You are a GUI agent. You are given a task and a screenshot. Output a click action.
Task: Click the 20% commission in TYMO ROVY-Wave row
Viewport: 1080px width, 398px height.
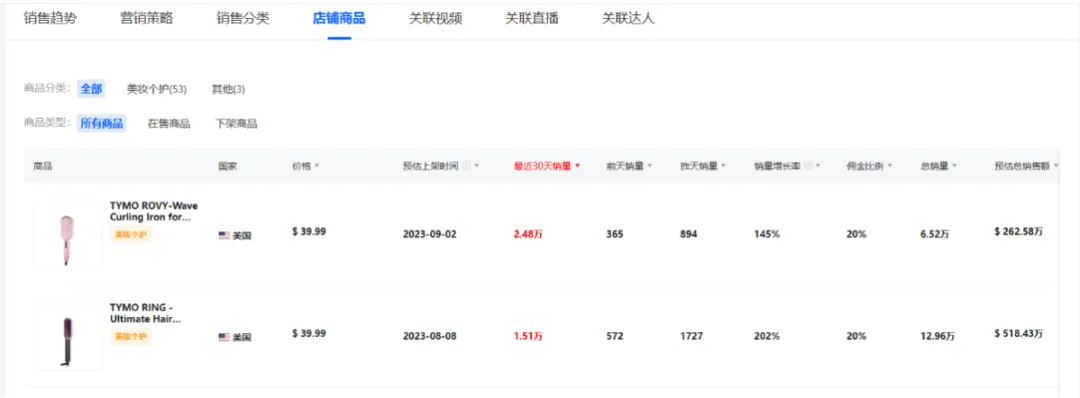856,234
